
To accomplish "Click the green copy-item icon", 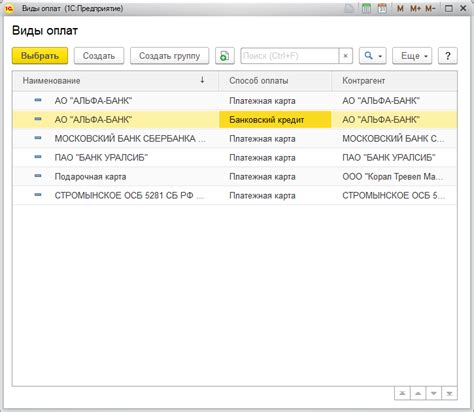I will click(225, 56).
